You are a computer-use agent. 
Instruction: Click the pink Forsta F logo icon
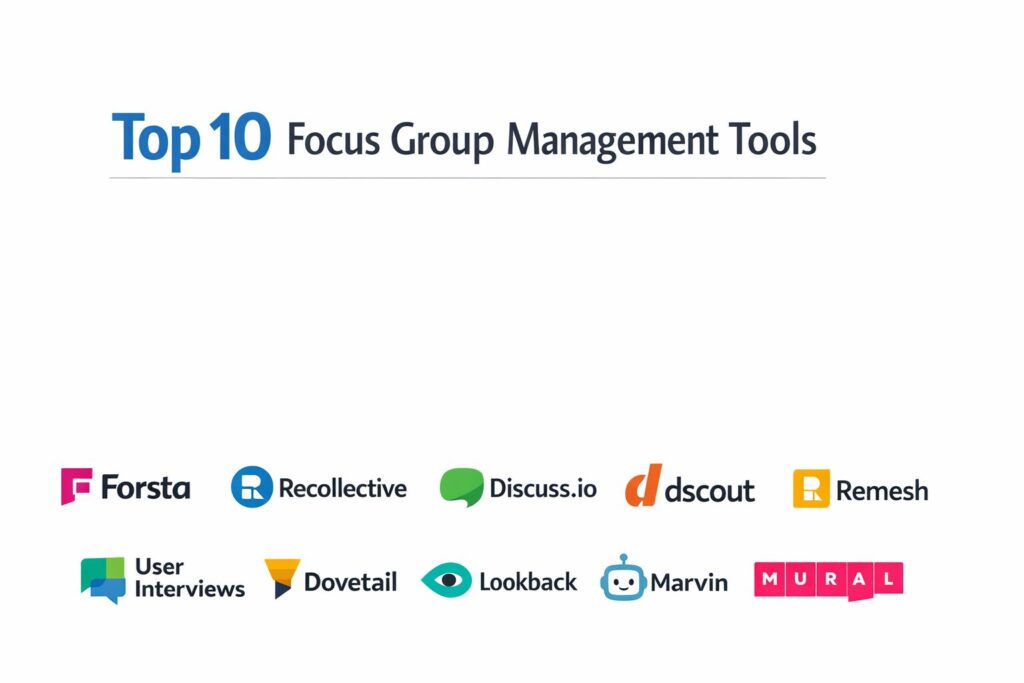coord(76,486)
